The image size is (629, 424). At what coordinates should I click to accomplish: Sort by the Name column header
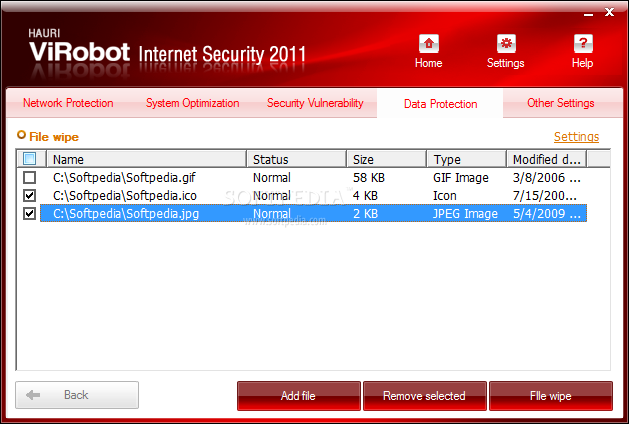pos(146,159)
